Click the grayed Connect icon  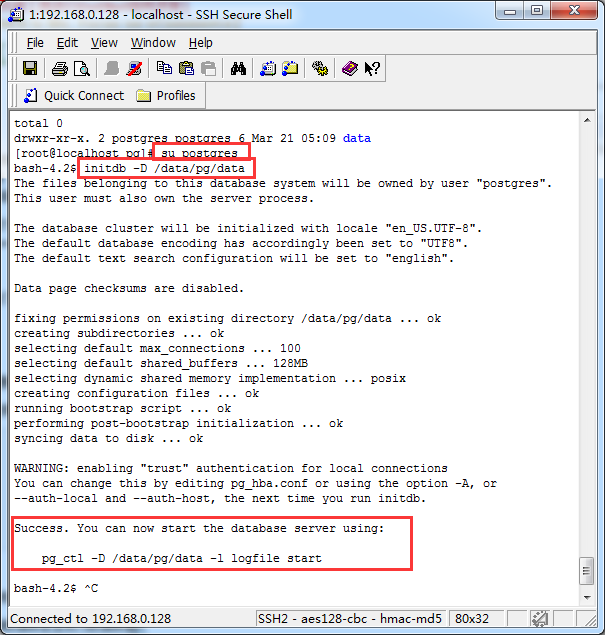point(111,68)
